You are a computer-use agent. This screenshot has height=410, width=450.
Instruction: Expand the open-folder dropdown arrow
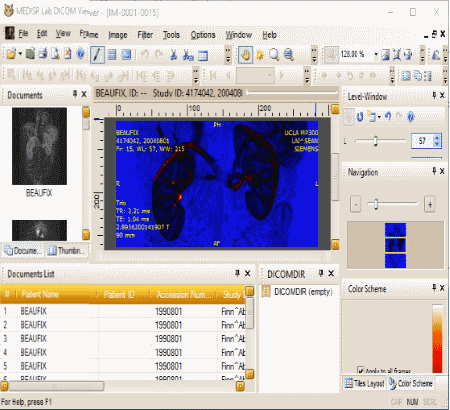click(20, 54)
